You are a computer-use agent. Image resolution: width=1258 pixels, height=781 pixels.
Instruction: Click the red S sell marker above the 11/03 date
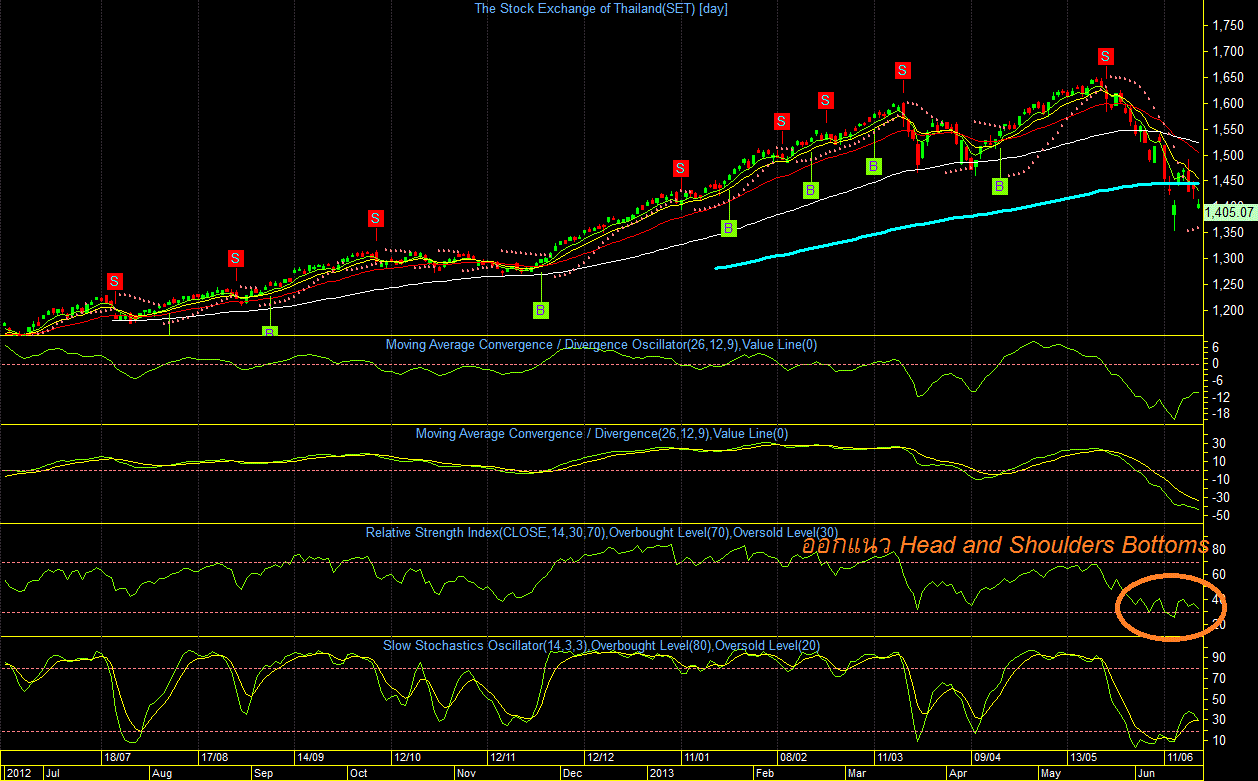click(x=902, y=70)
